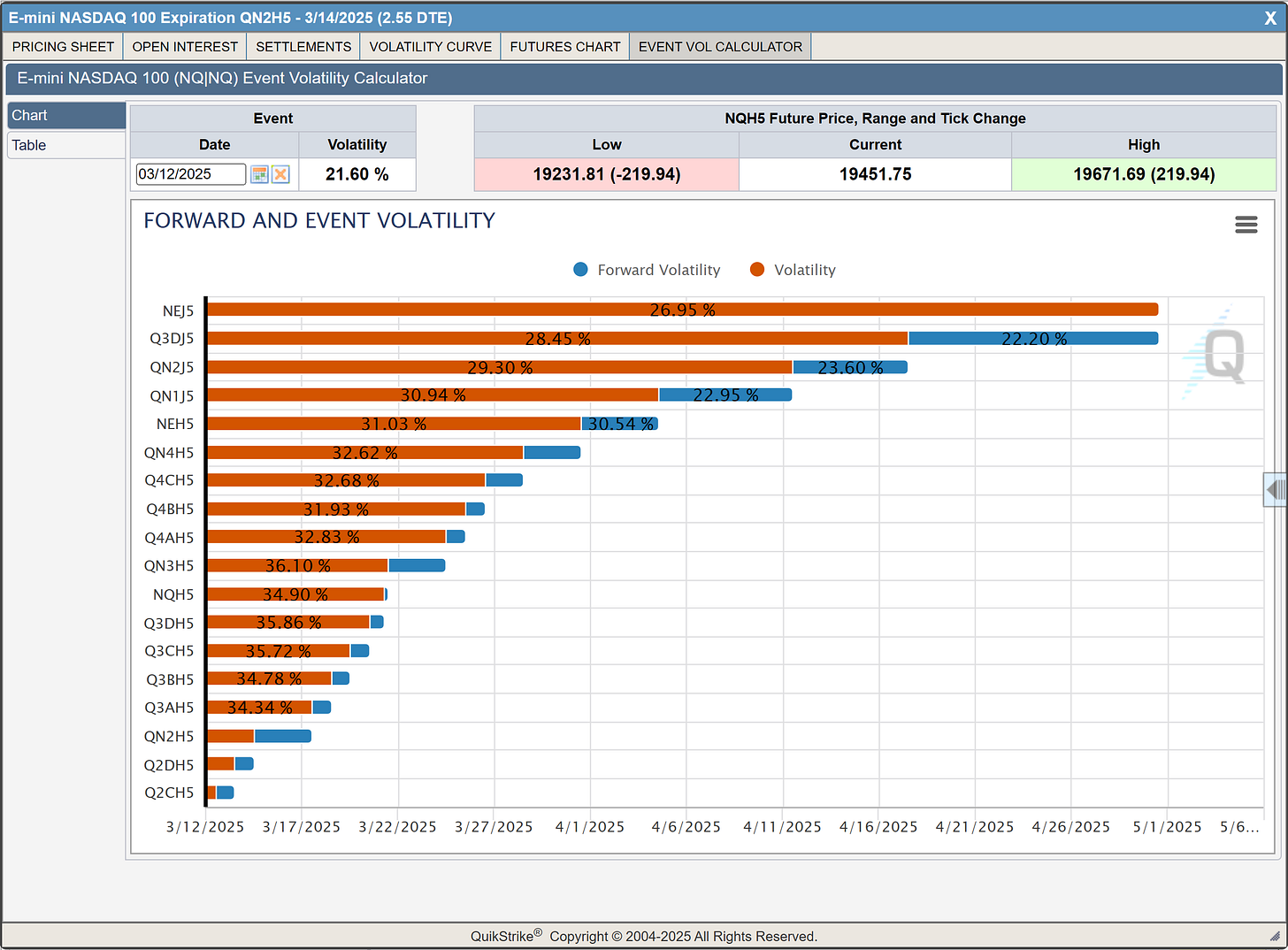
Task: Click the Current price 19451.75
Action: click(875, 174)
